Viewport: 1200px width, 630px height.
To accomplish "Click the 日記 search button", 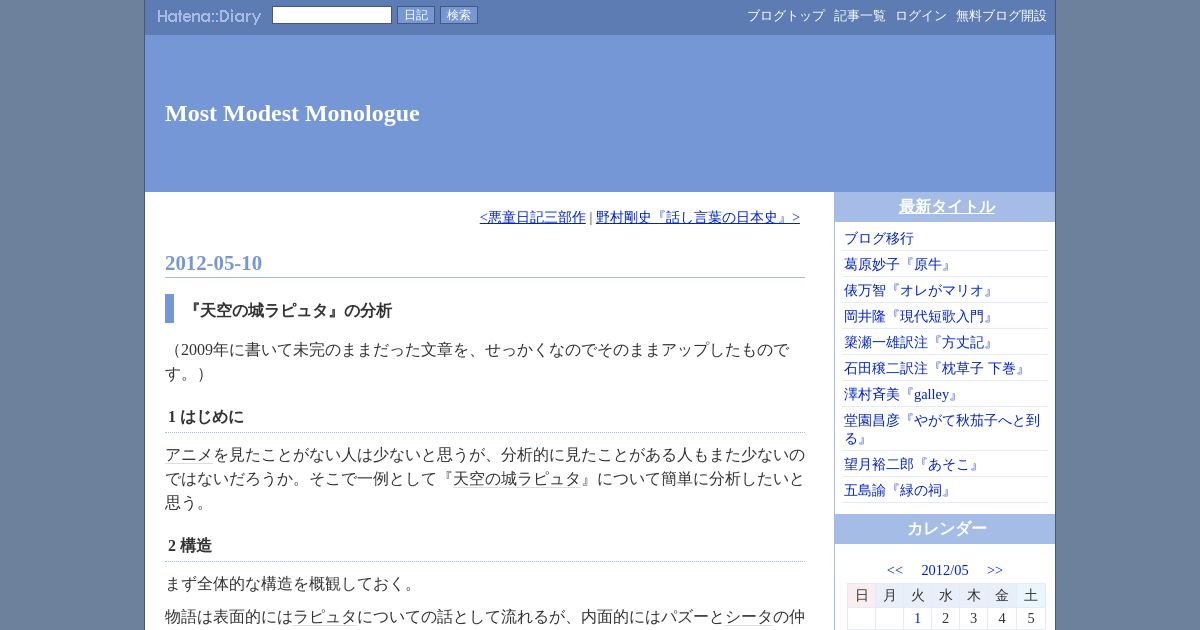I will tap(416, 15).
